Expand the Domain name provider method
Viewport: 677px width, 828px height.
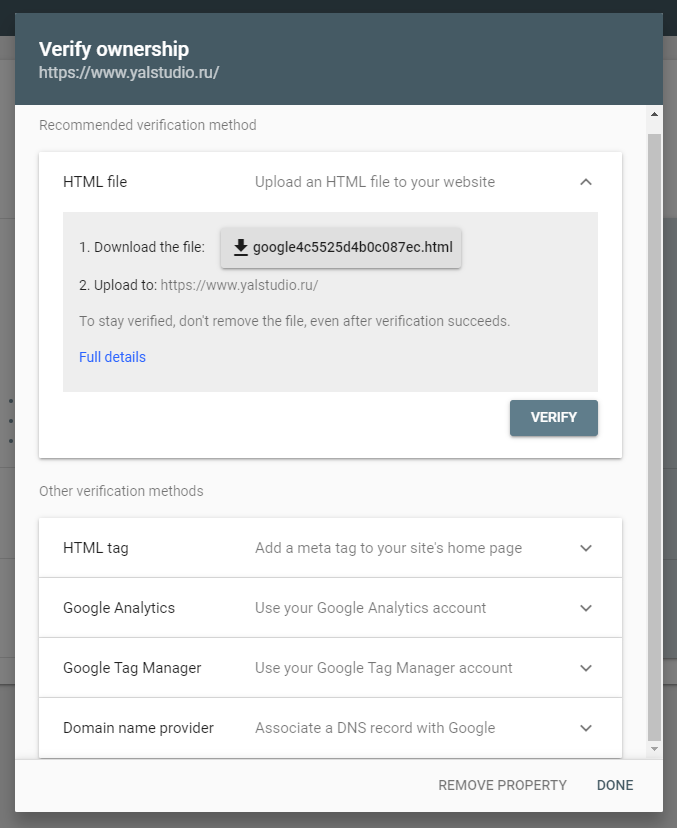586,728
